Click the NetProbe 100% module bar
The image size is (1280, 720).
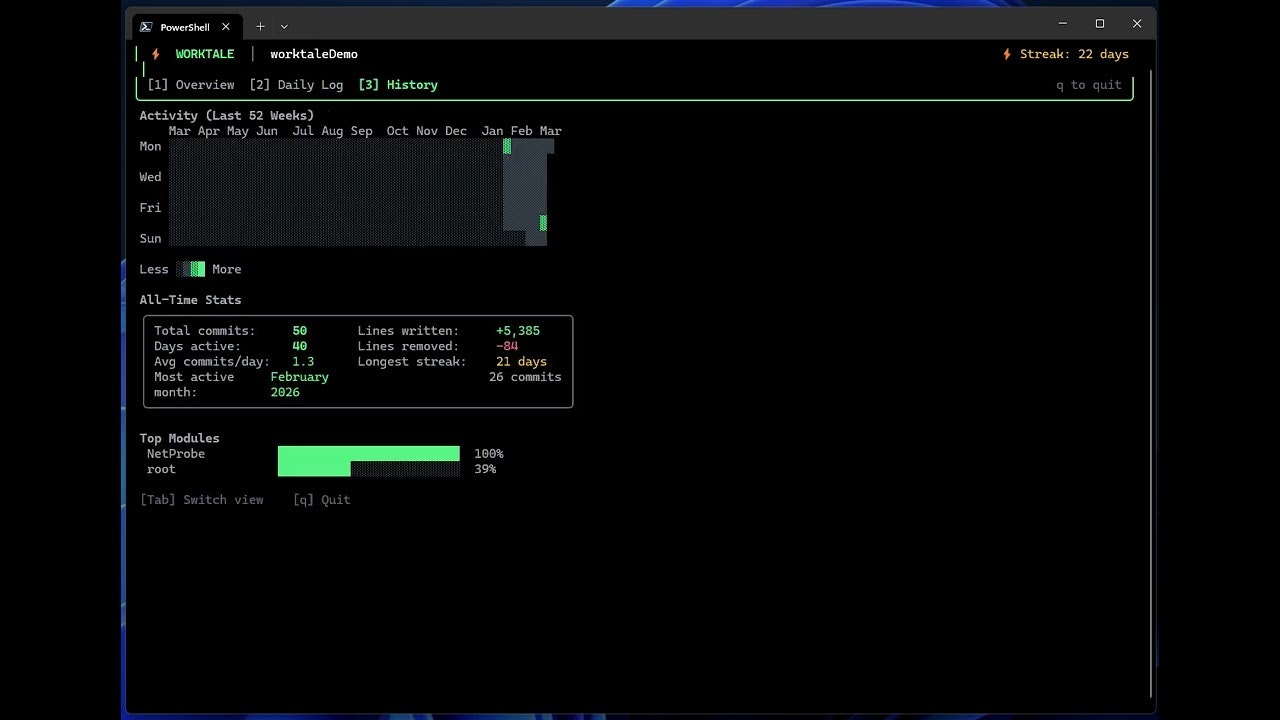[369, 454]
